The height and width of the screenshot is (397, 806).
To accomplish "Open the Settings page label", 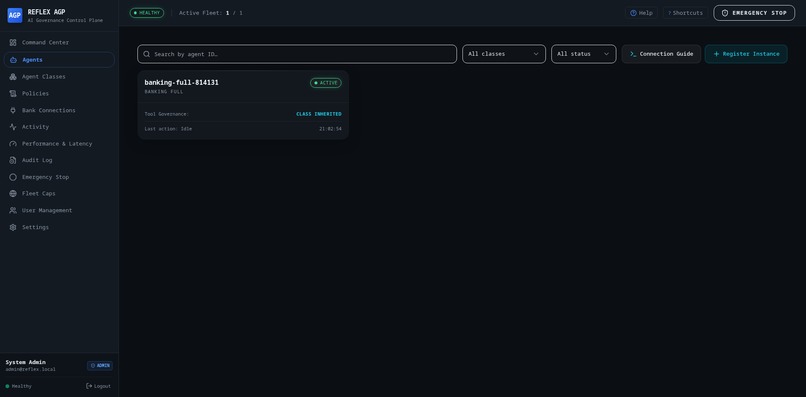I will 35,227.
